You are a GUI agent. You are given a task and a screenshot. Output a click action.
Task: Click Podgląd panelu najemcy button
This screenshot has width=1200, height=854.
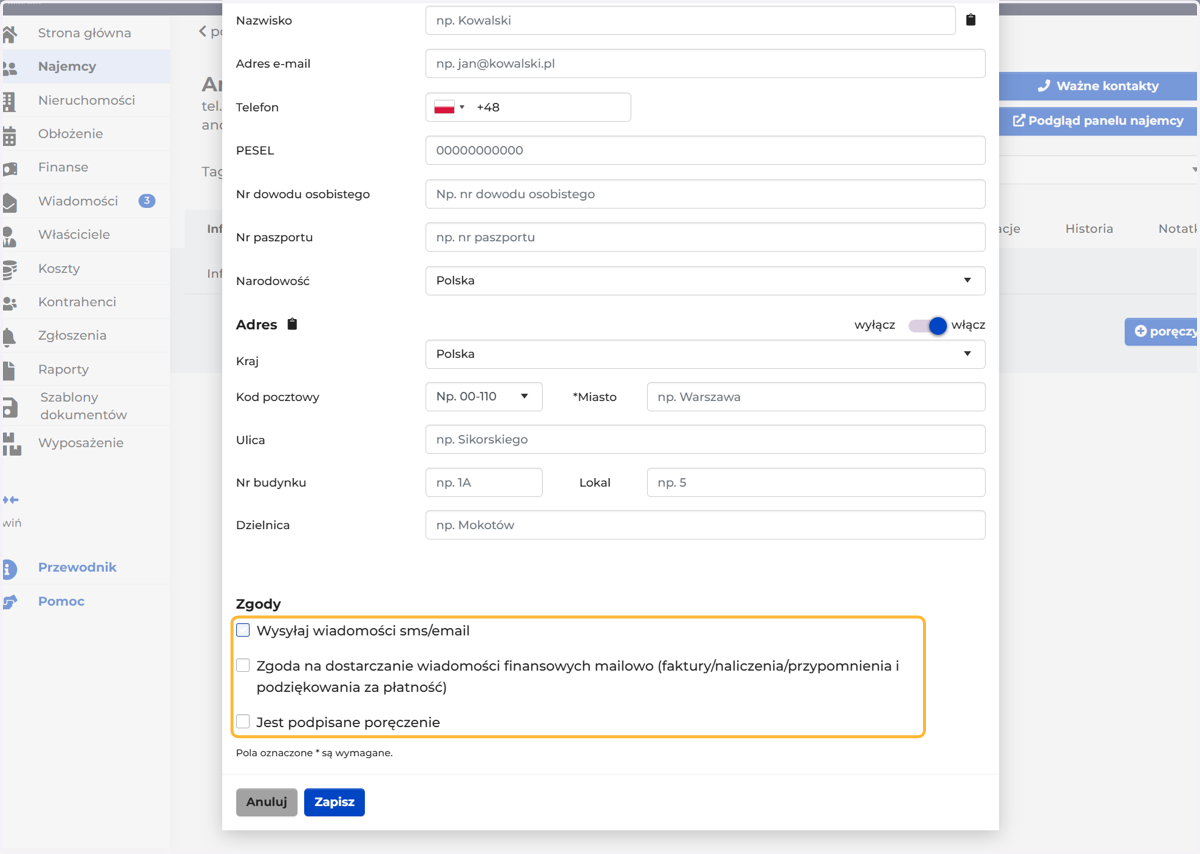coord(1098,120)
